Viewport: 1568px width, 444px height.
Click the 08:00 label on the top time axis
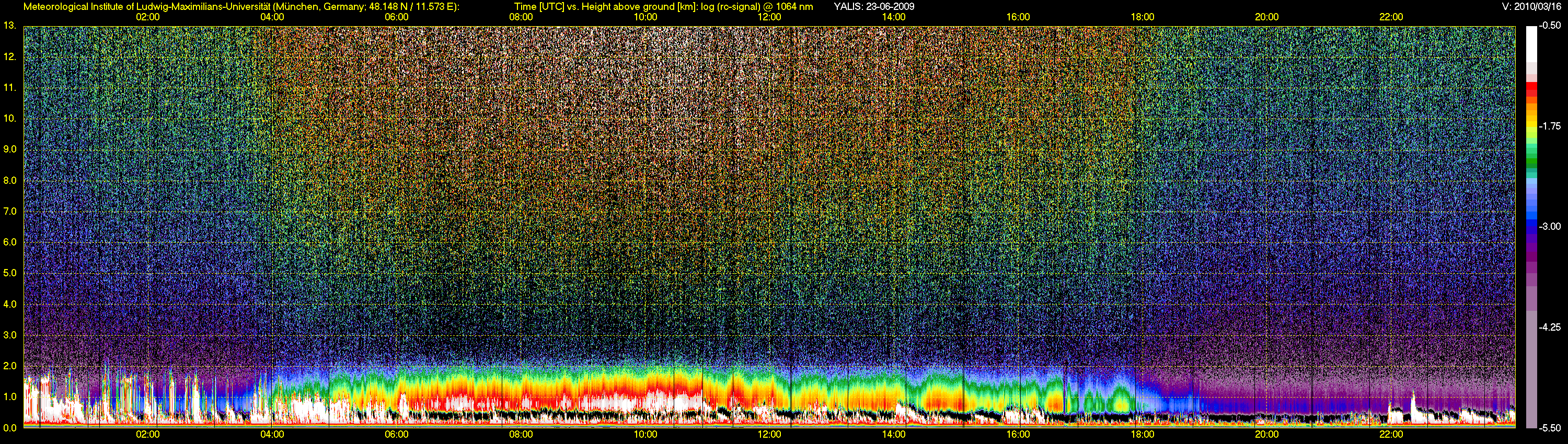(521, 17)
